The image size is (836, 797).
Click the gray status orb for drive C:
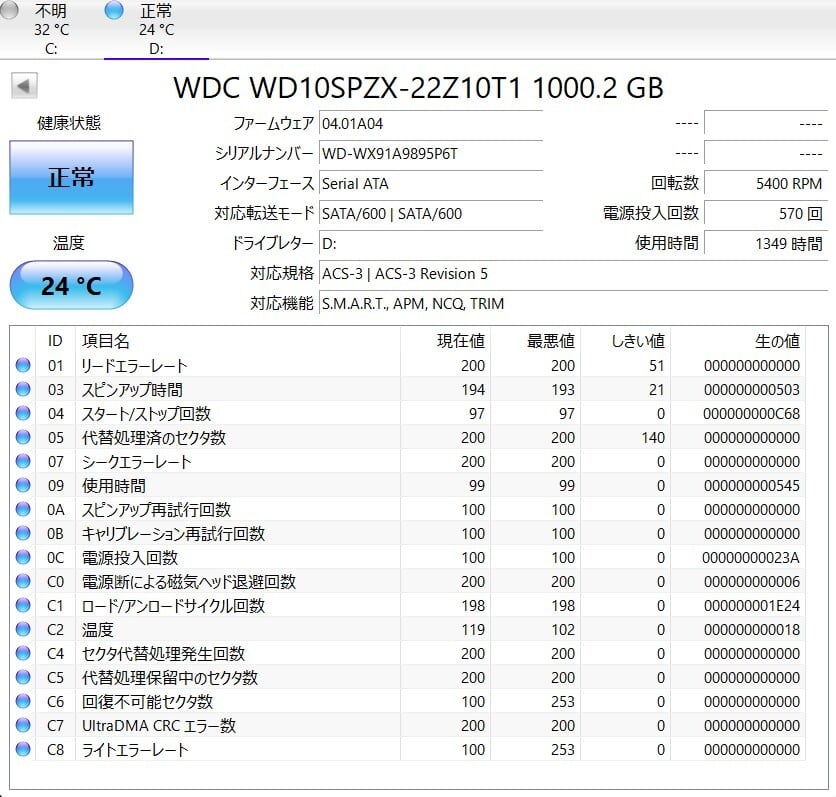click(9, 11)
